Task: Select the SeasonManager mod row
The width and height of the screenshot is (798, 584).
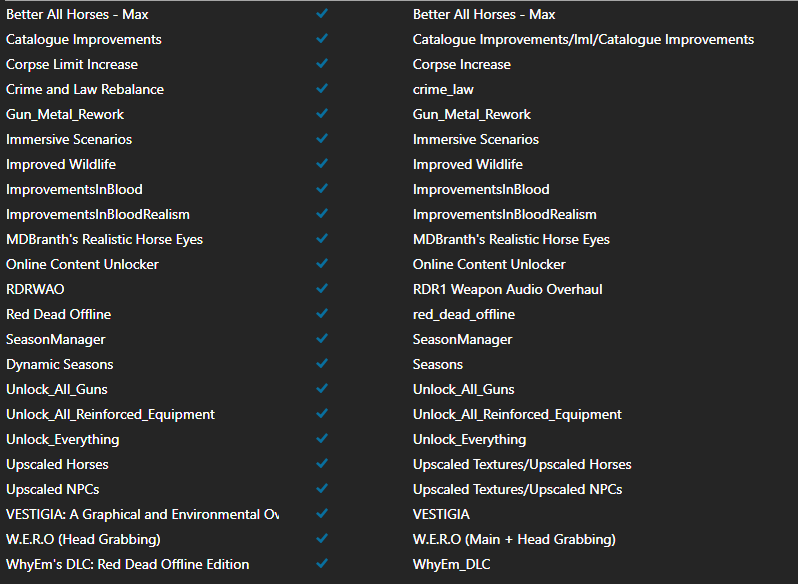Action: (56, 339)
